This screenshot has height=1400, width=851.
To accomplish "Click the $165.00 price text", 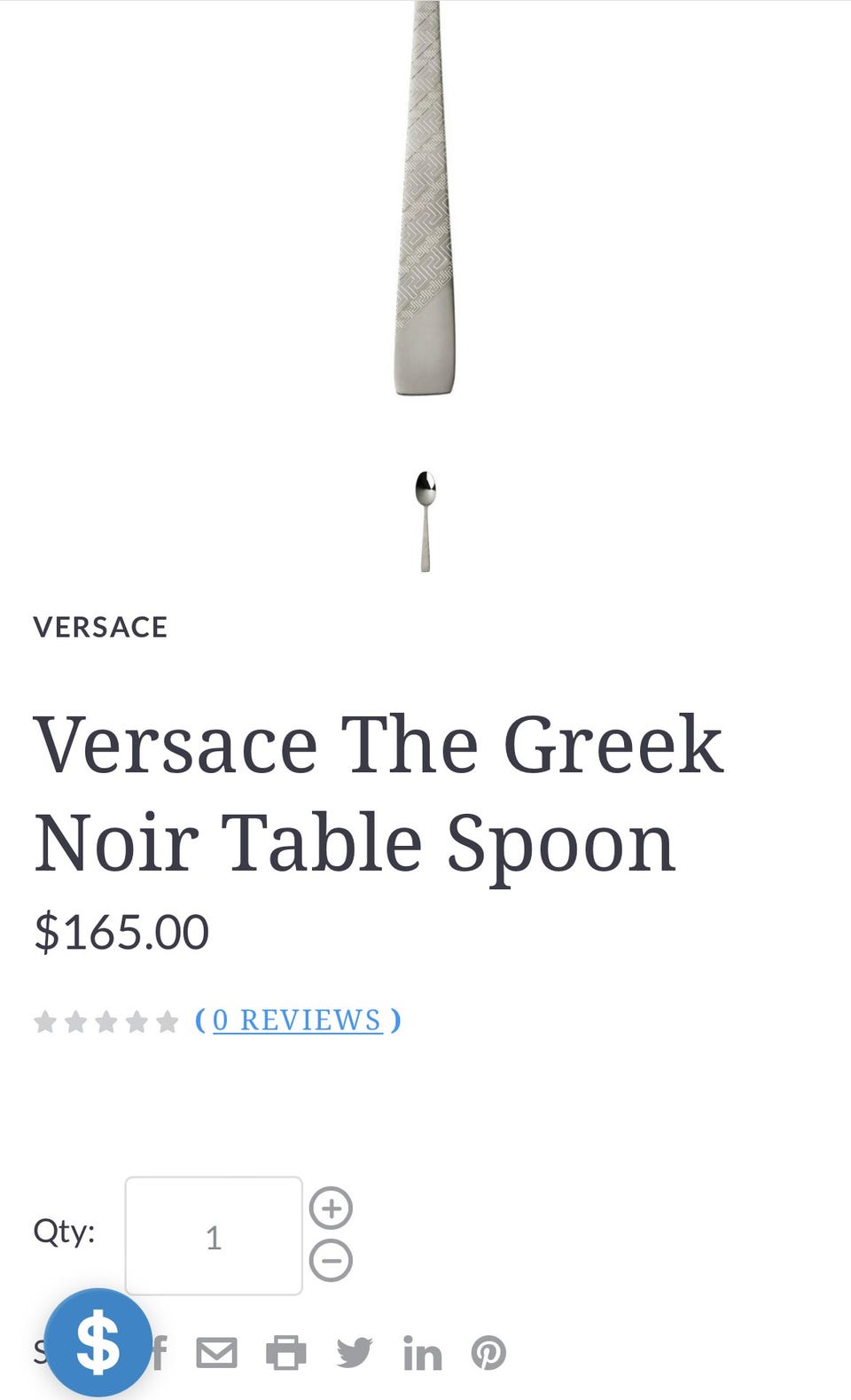I will 121,932.
